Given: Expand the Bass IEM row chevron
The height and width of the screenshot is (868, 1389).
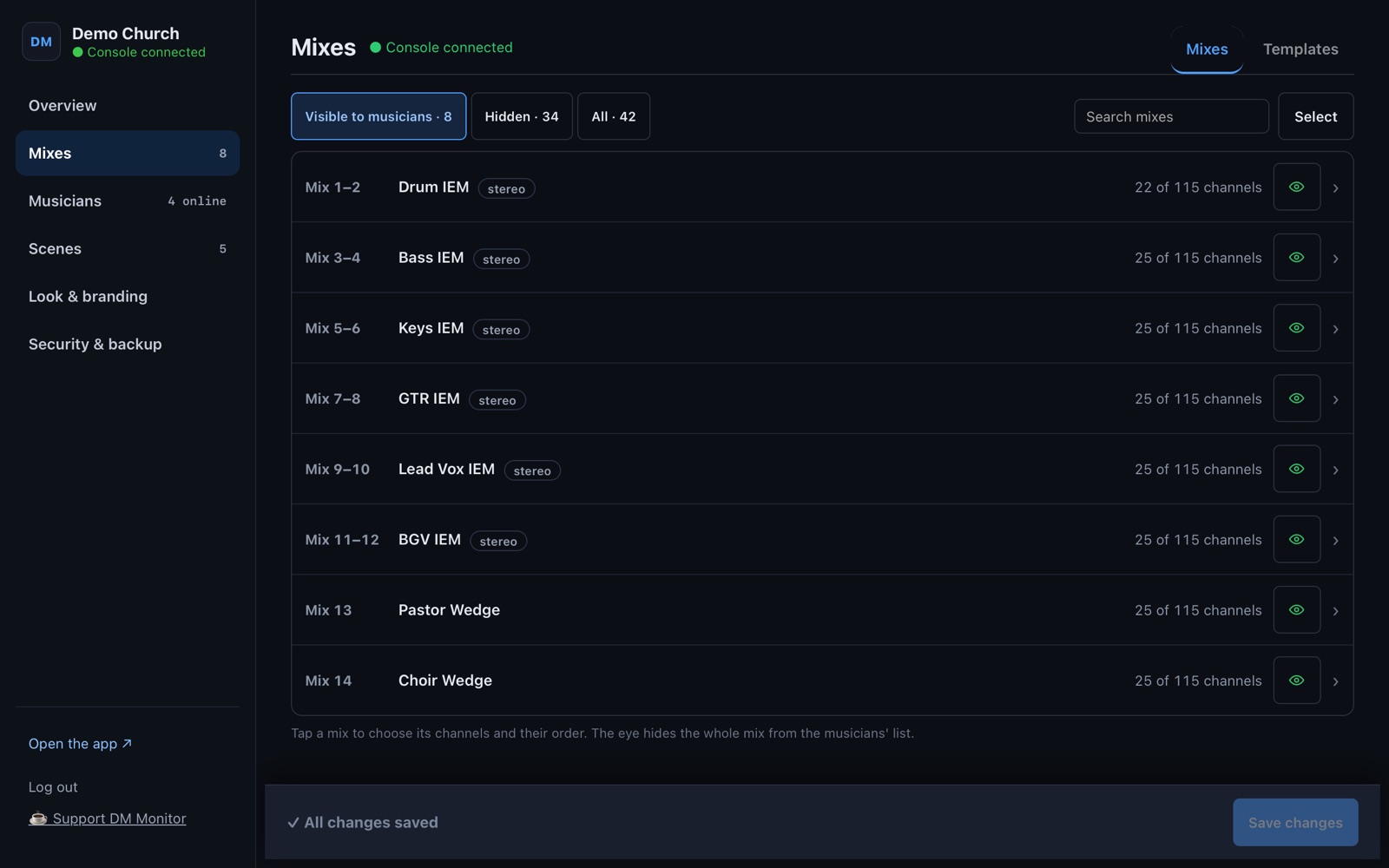Looking at the screenshot, I should 1335,258.
